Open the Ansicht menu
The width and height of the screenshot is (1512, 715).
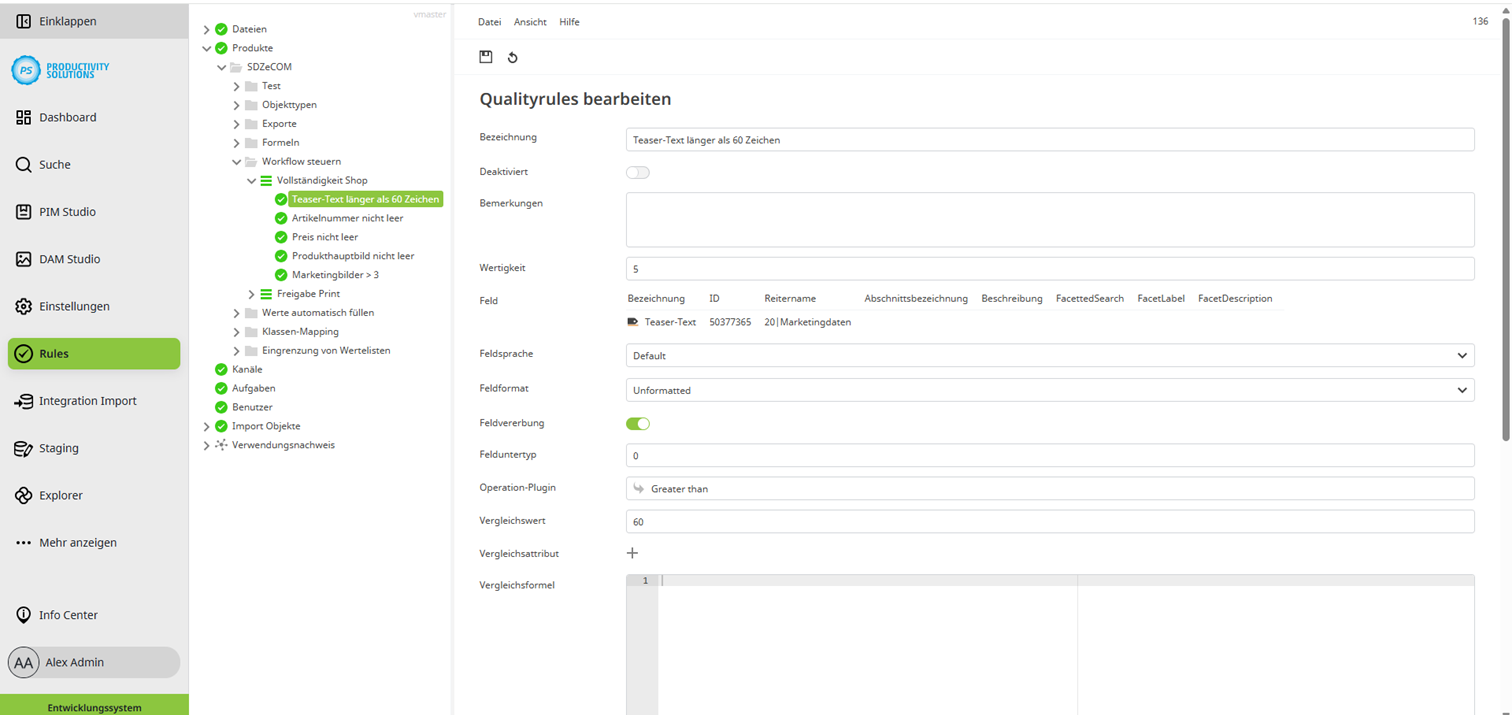point(530,22)
